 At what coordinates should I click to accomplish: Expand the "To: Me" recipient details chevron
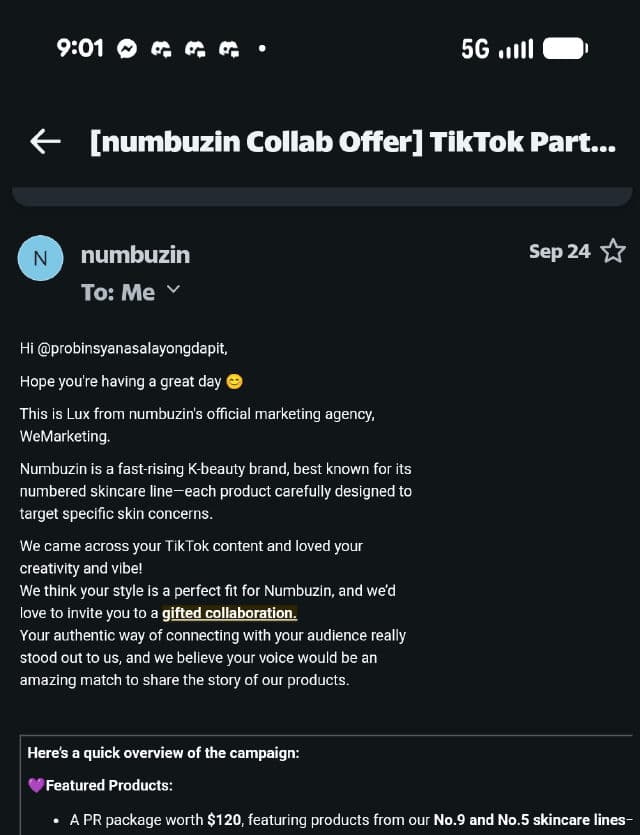click(173, 290)
